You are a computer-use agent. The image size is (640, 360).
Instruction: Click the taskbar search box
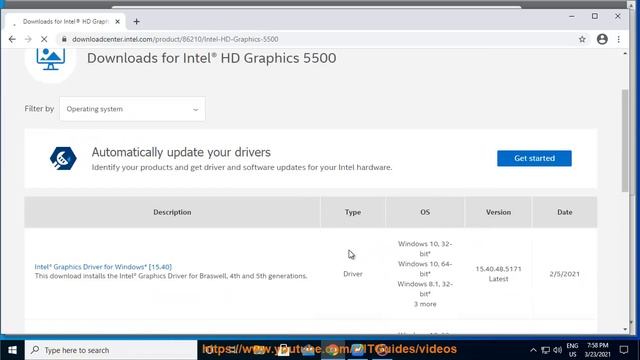coord(111,350)
